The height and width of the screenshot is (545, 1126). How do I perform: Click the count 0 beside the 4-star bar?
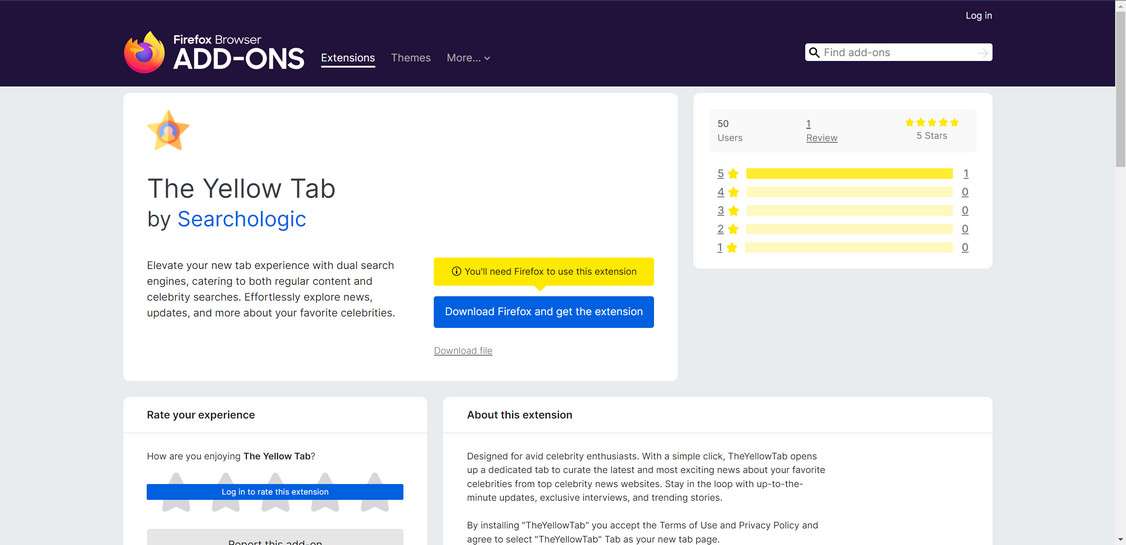[x=965, y=192]
